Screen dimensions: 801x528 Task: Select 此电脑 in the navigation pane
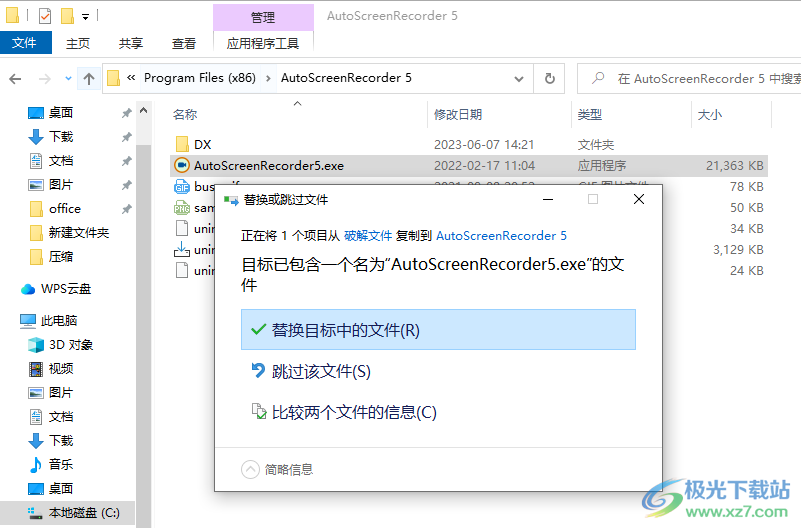point(59,320)
